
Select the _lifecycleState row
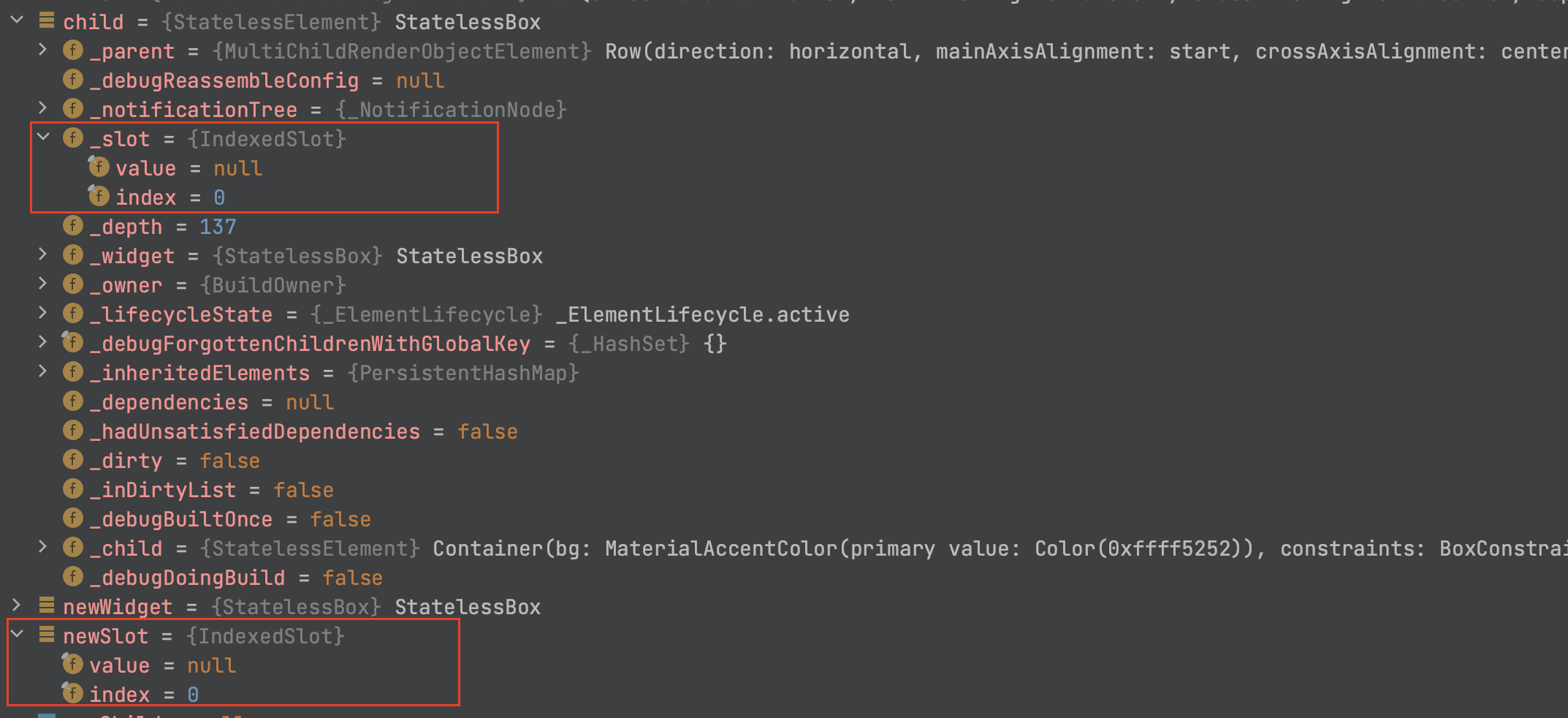[456, 314]
